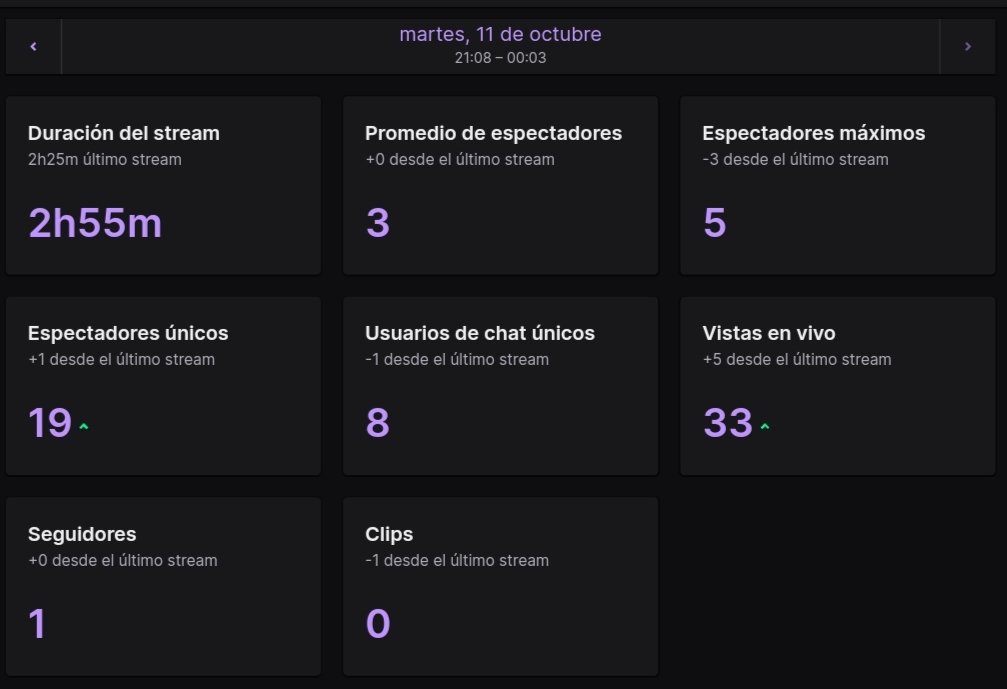1007x689 pixels.
Task: Click the green up arrow beside 33
Action: [764, 426]
